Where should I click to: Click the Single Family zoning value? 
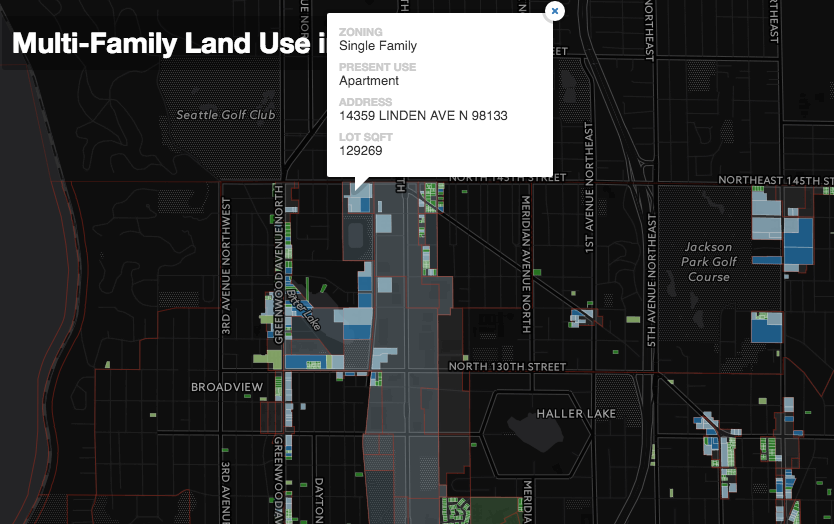[378, 46]
